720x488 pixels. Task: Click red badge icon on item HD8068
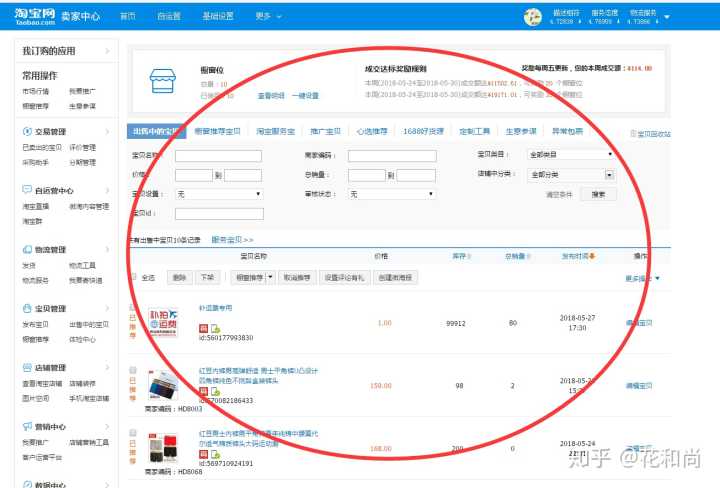coord(203,454)
